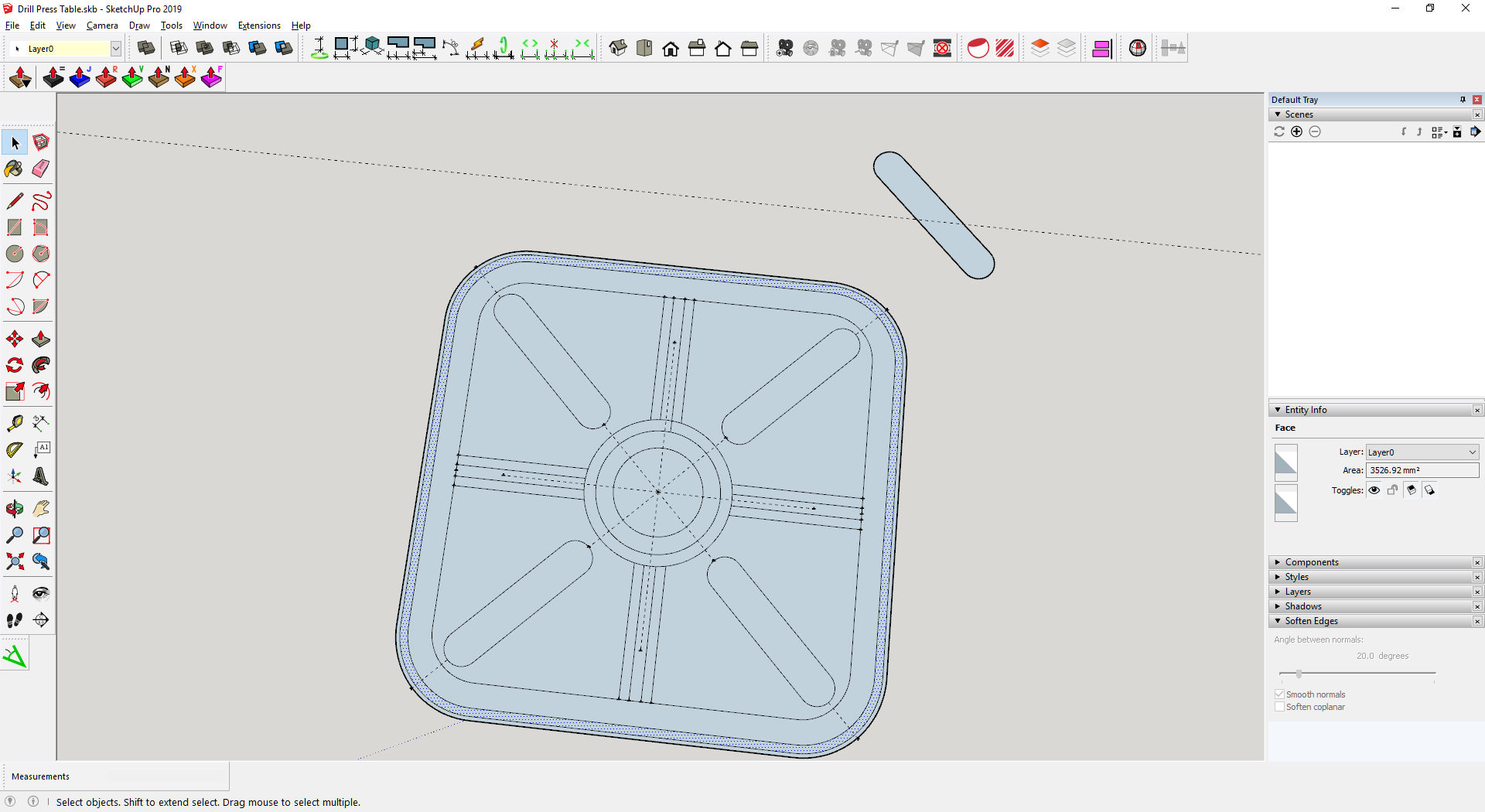Open the Extensions menu
Screen dimensions: 1485x812
pyautogui.click(x=259, y=26)
